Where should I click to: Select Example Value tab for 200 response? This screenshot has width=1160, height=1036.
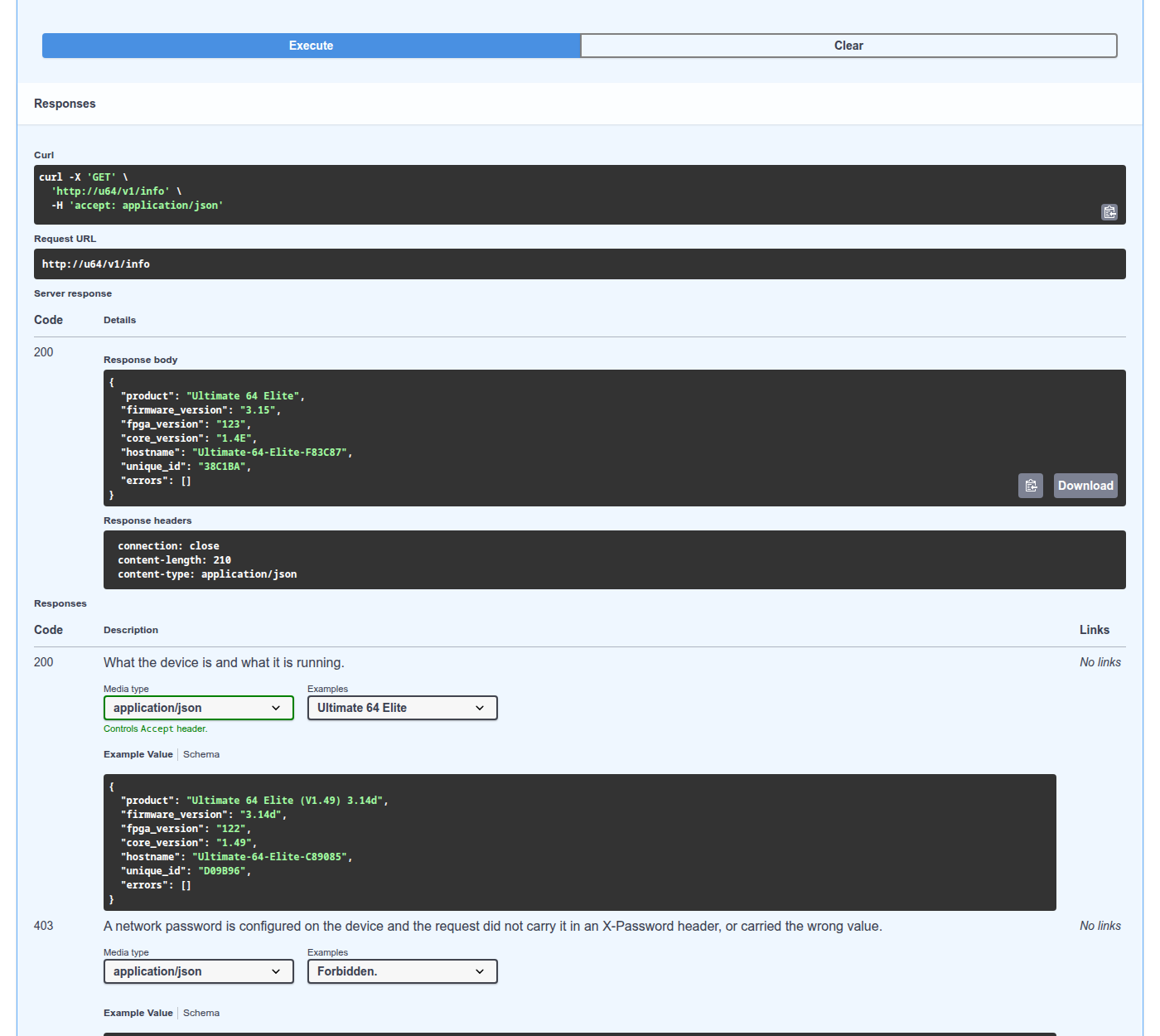coord(138,754)
